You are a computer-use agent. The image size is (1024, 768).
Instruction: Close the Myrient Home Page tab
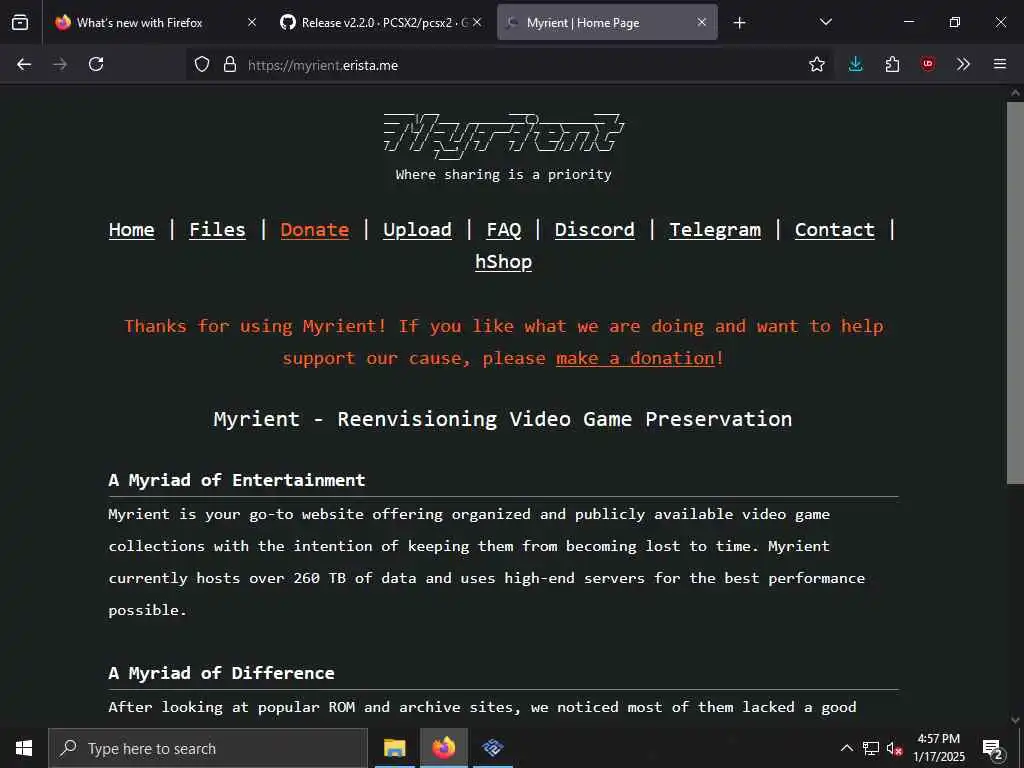pos(702,22)
